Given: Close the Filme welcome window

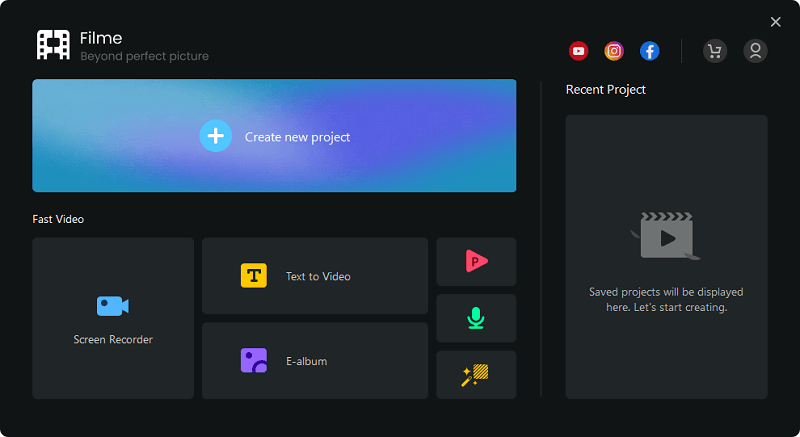Looking at the screenshot, I should (776, 22).
